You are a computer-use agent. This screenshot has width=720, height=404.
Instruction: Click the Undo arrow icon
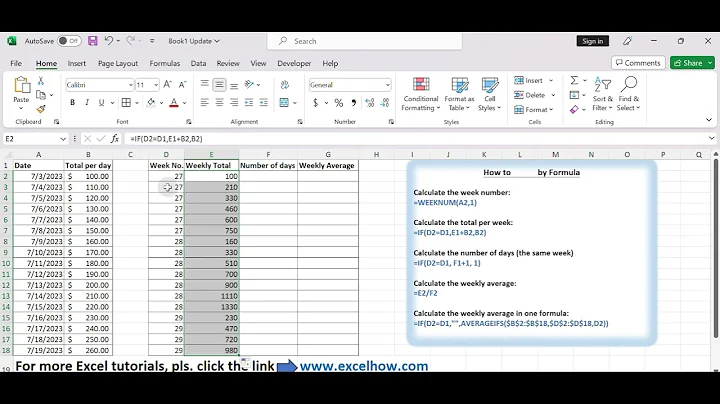109,41
